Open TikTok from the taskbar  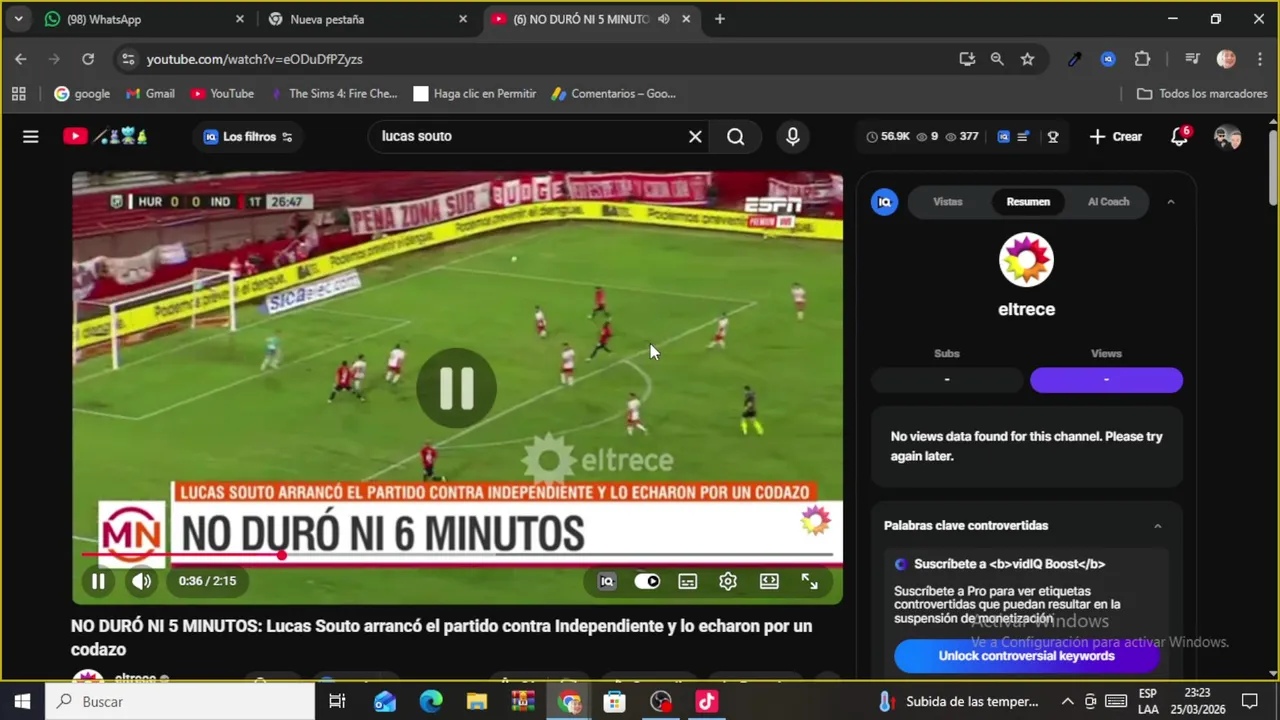pyautogui.click(x=707, y=702)
